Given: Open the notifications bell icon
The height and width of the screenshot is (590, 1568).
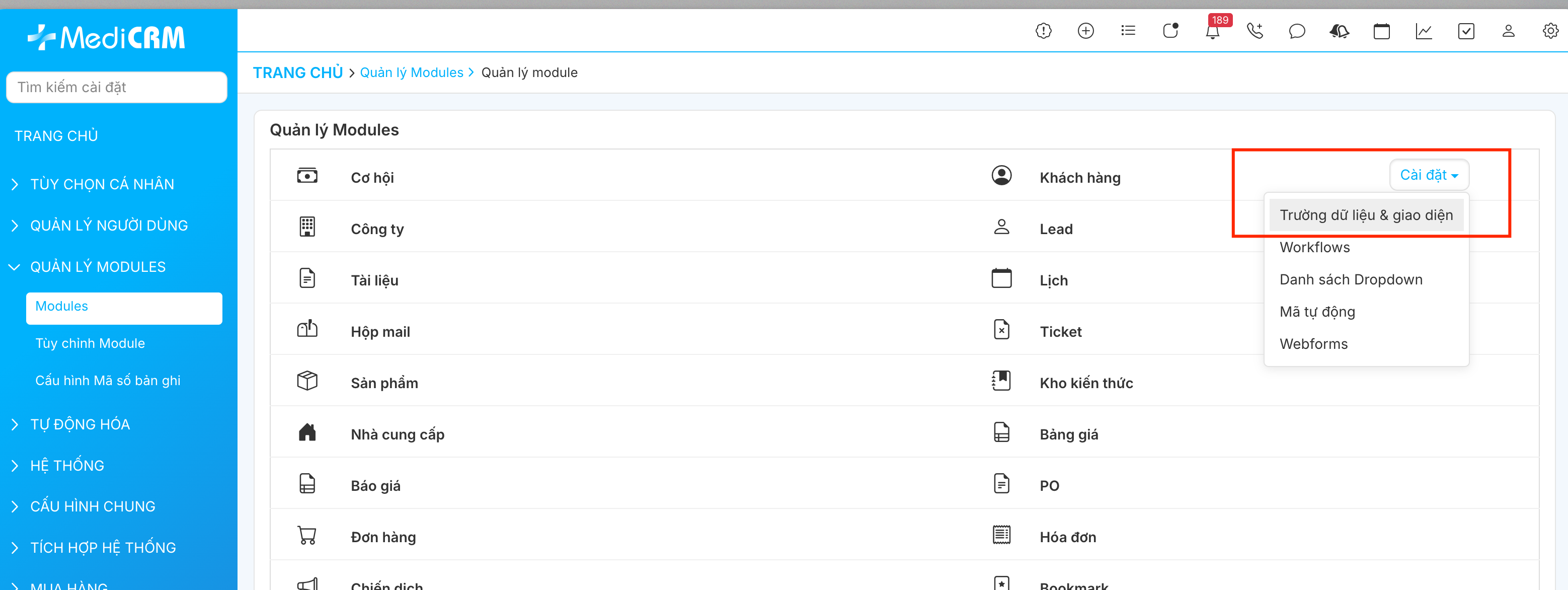Looking at the screenshot, I should (x=1212, y=32).
